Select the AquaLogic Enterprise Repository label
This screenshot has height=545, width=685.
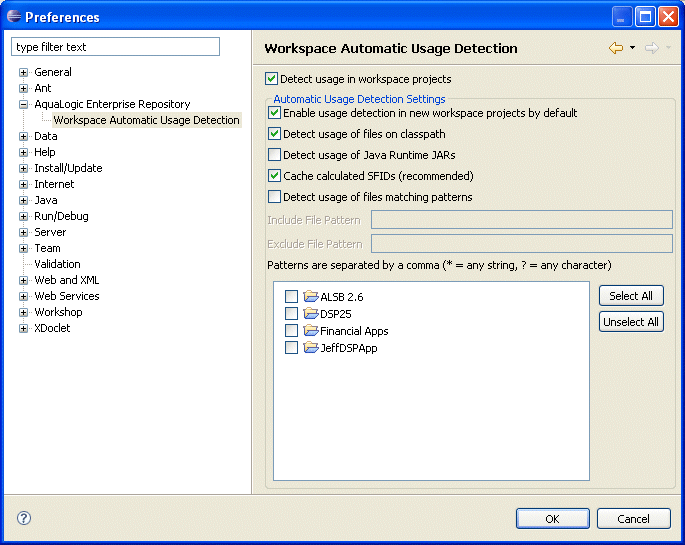click(x=112, y=104)
